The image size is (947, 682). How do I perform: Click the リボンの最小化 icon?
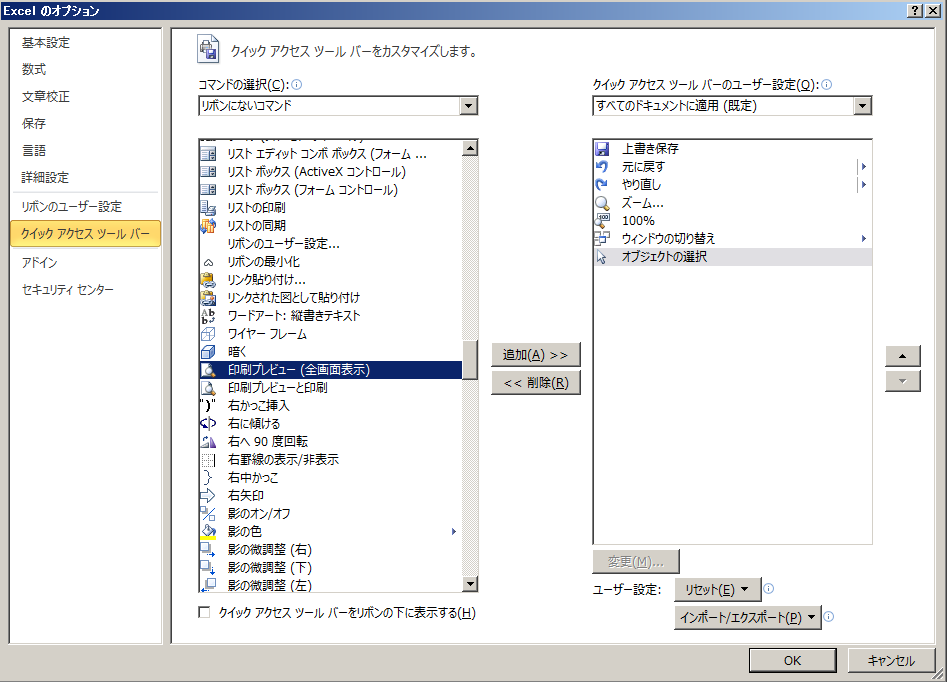click(208, 262)
